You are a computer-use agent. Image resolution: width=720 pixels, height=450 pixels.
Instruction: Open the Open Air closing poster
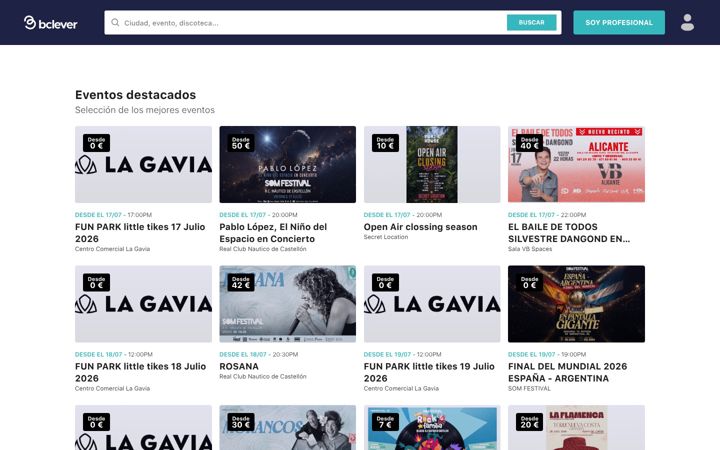[x=432, y=164]
